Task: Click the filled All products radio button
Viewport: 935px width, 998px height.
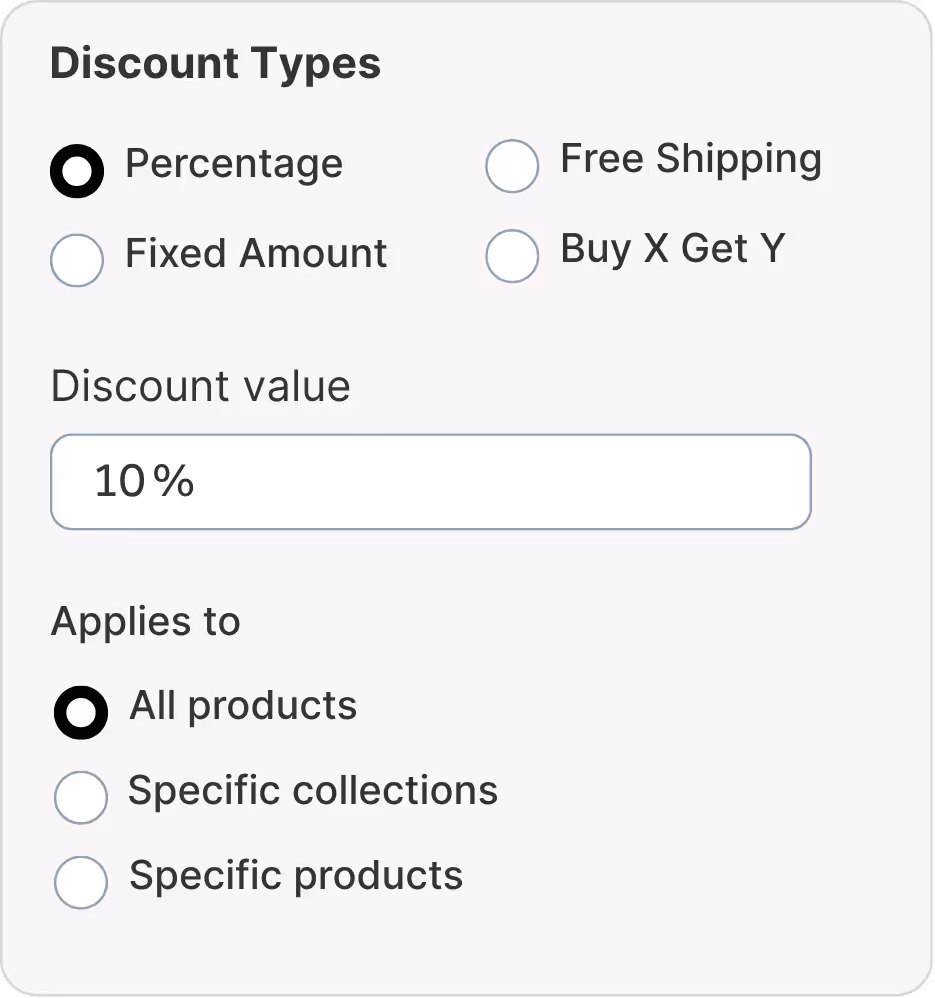Action: (x=80, y=712)
